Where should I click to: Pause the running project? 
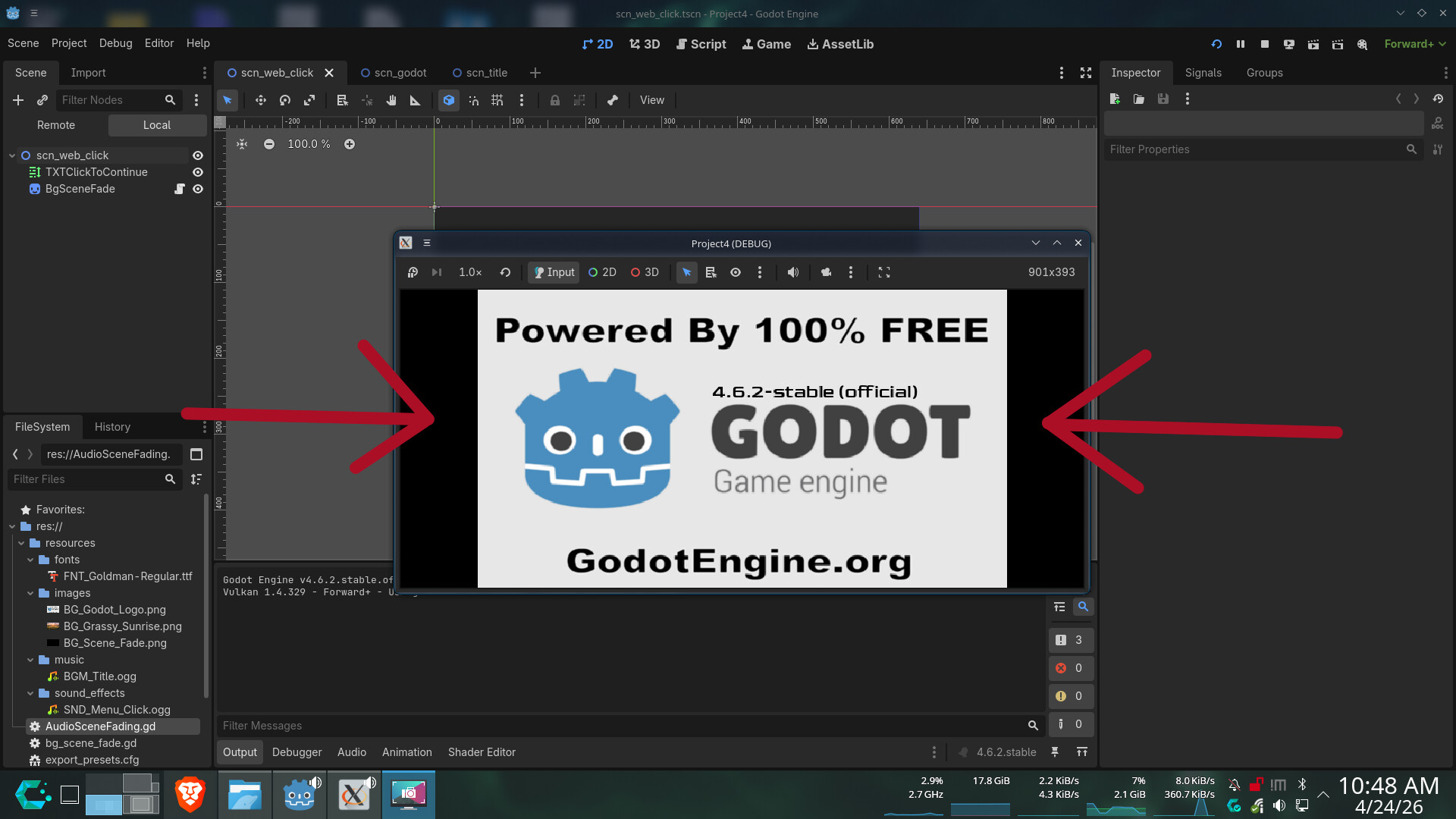pos(1240,44)
